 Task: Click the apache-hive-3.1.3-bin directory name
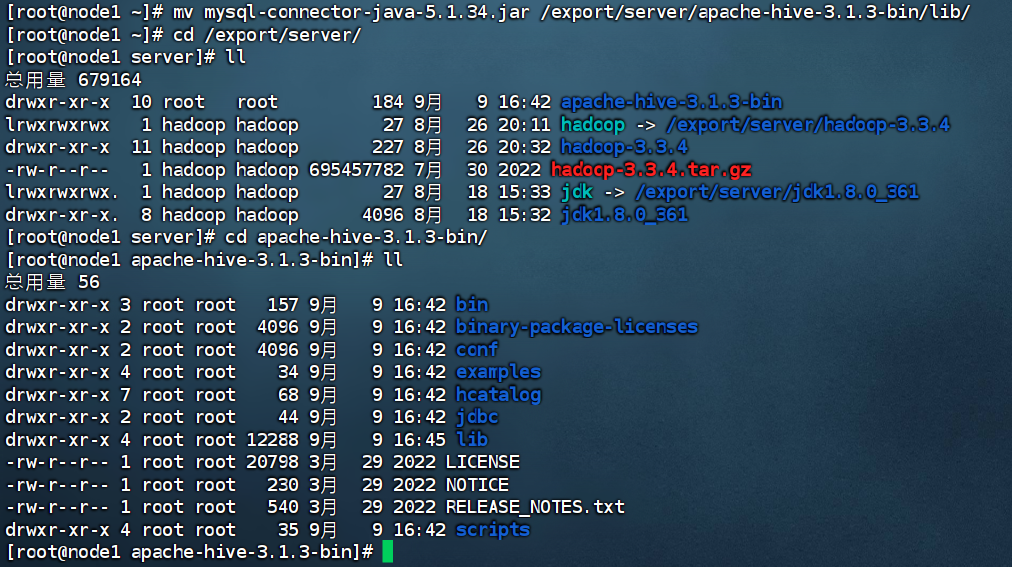pyautogui.click(x=671, y=102)
